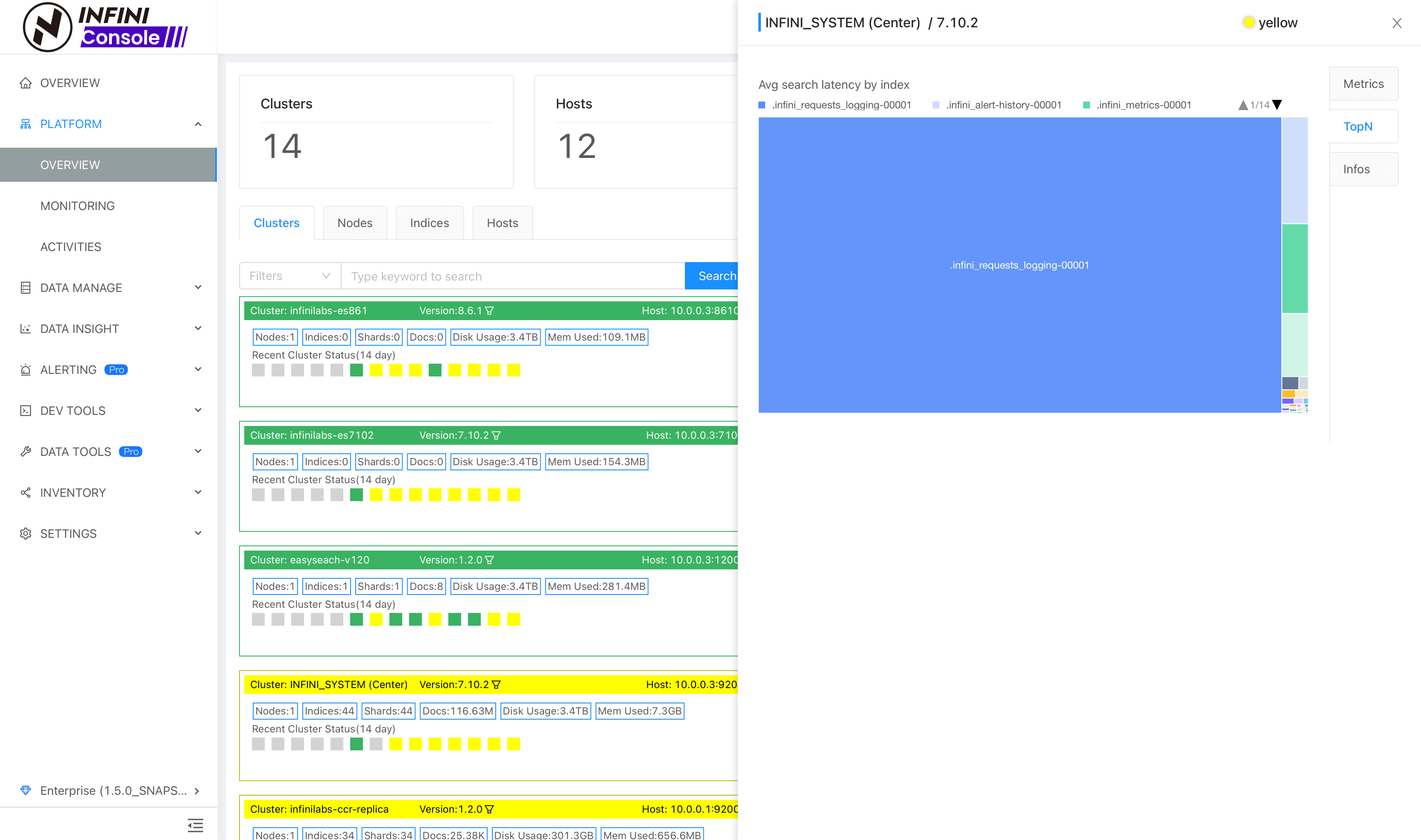
Task: Select the Nodes tab on the clusters view
Action: pos(355,222)
